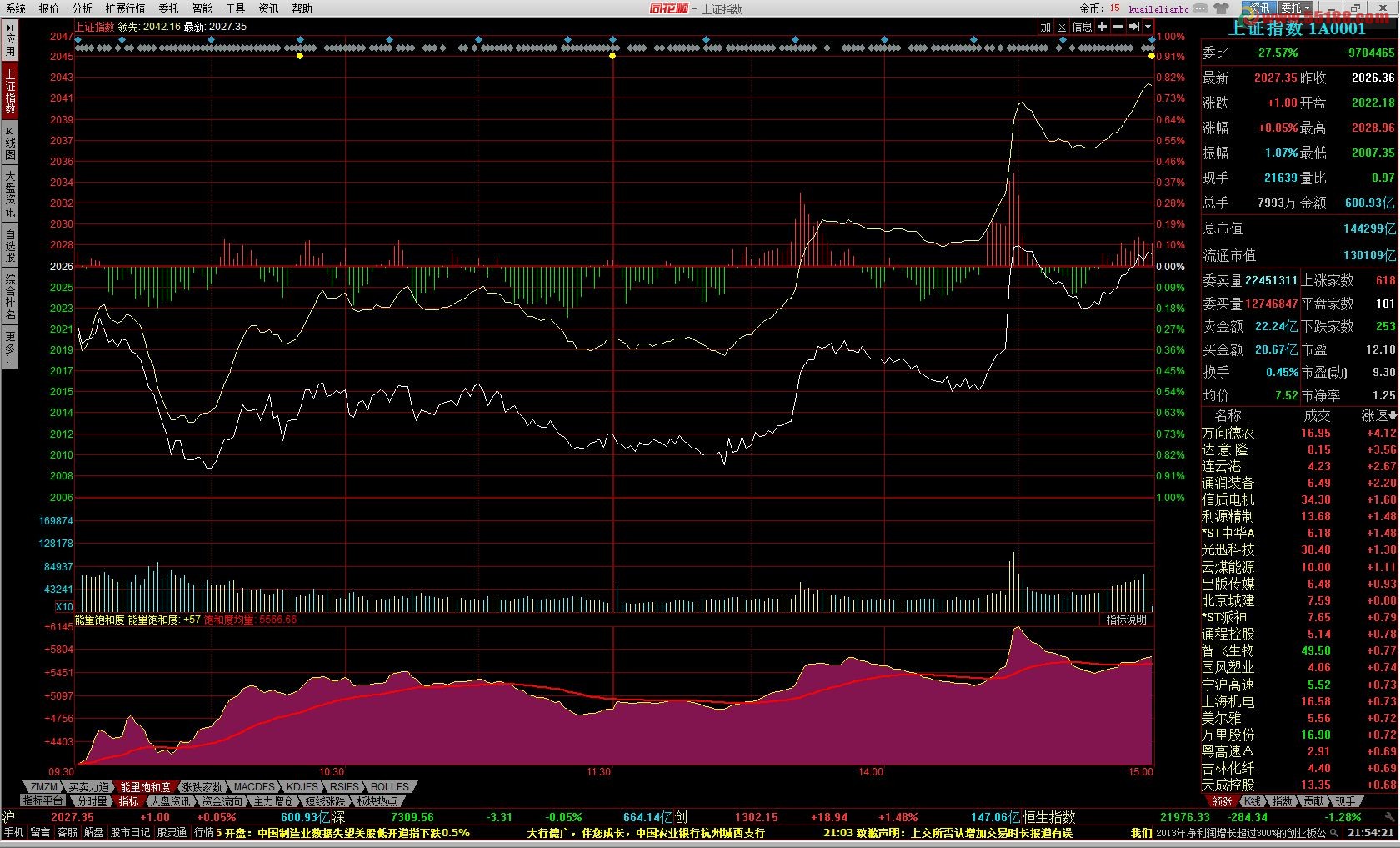
Task: Click the chat bubble message icon
Action: pyautogui.click(x=1200, y=8)
